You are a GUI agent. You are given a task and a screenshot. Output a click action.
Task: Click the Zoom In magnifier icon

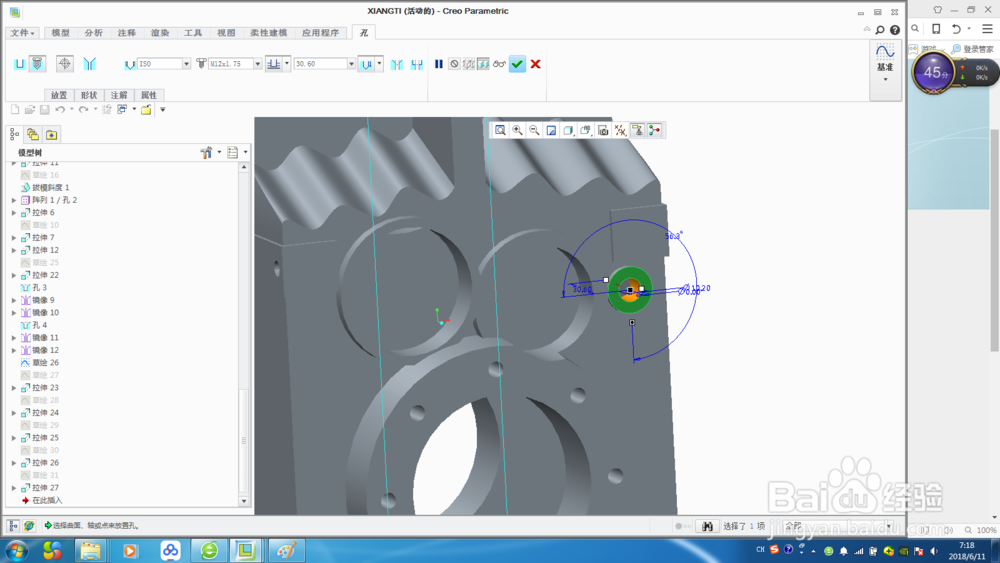(517, 130)
